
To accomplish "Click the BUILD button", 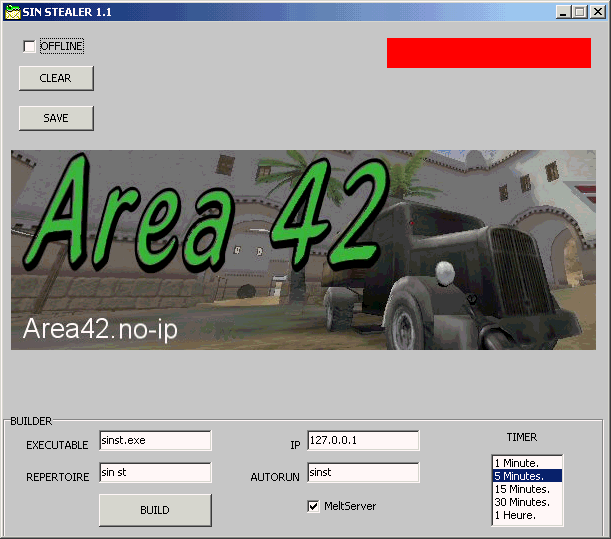I will click(155, 510).
